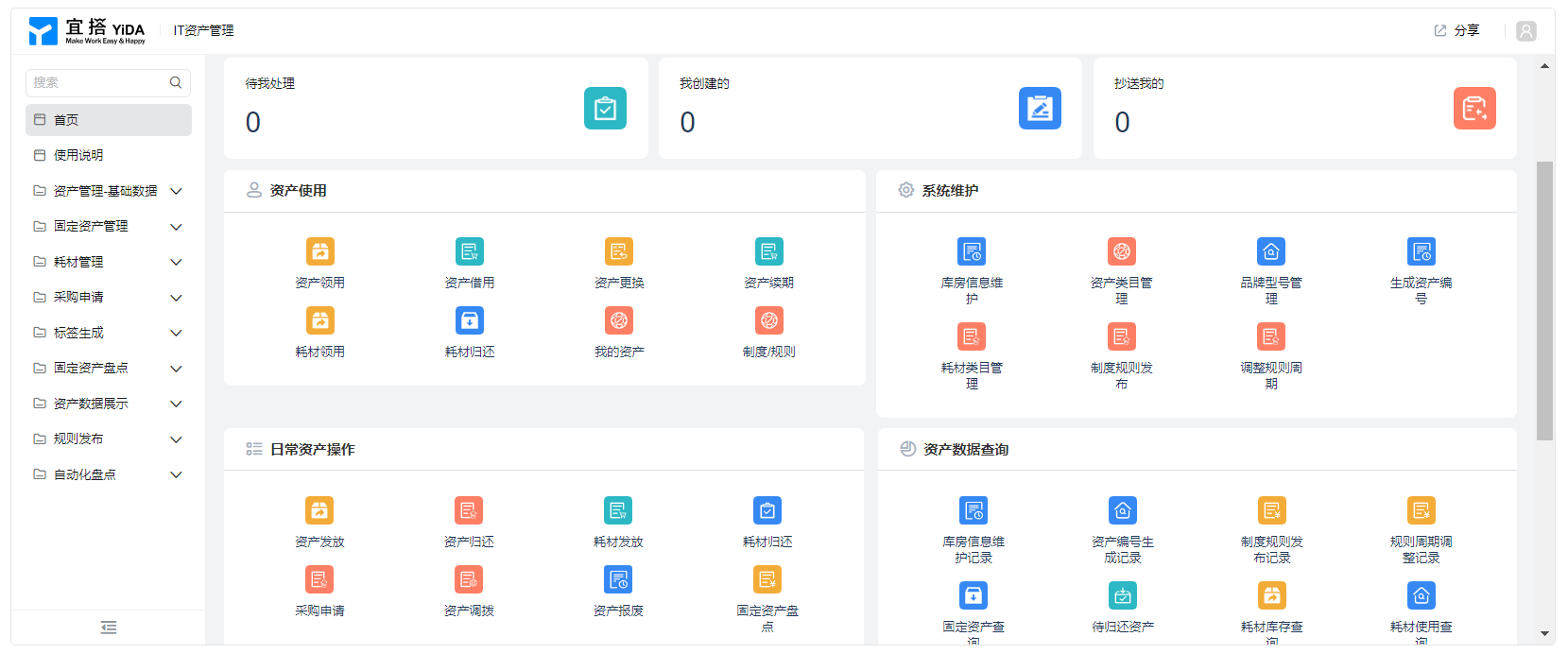Click the 分享 share button
1568x654 pixels.
1456,31
